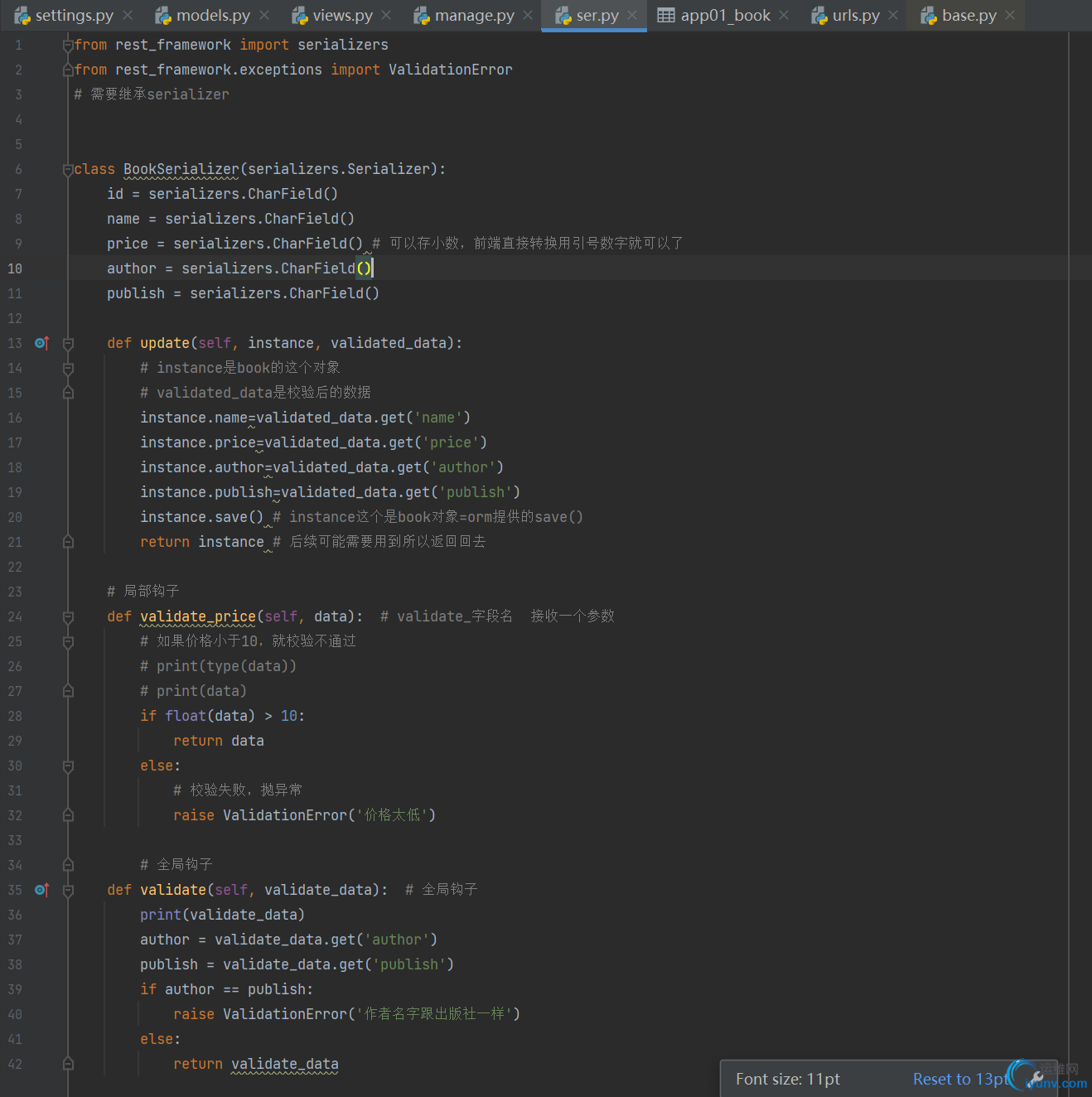This screenshot has height=1097, width=1092.
Task: Switch to the manage.py tab
Action: pyautogui.click(x=474, y=15)
